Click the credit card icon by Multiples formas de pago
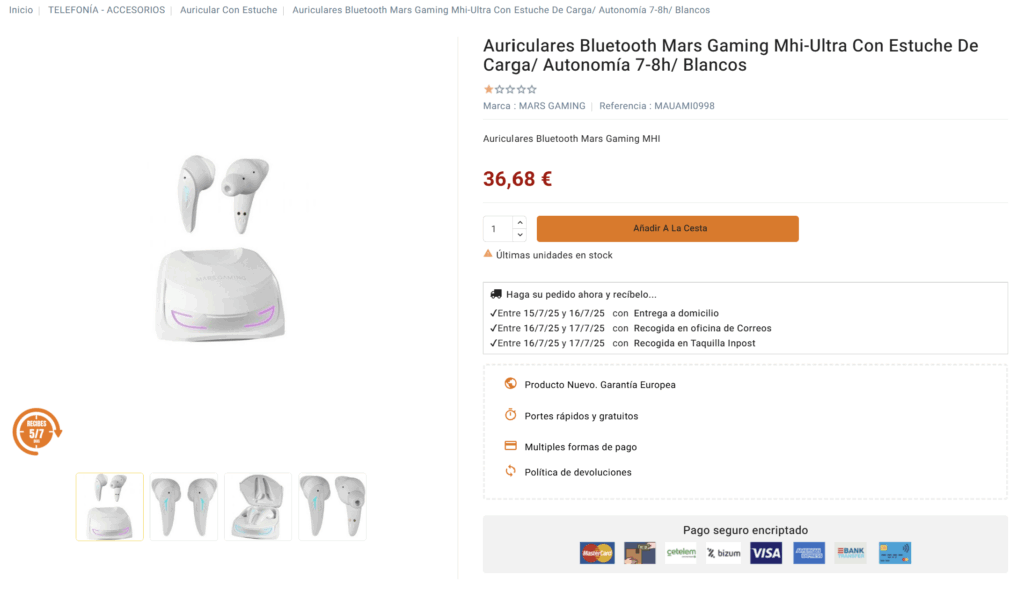This screenshot has width=1024, height=600. coord(510,446)
